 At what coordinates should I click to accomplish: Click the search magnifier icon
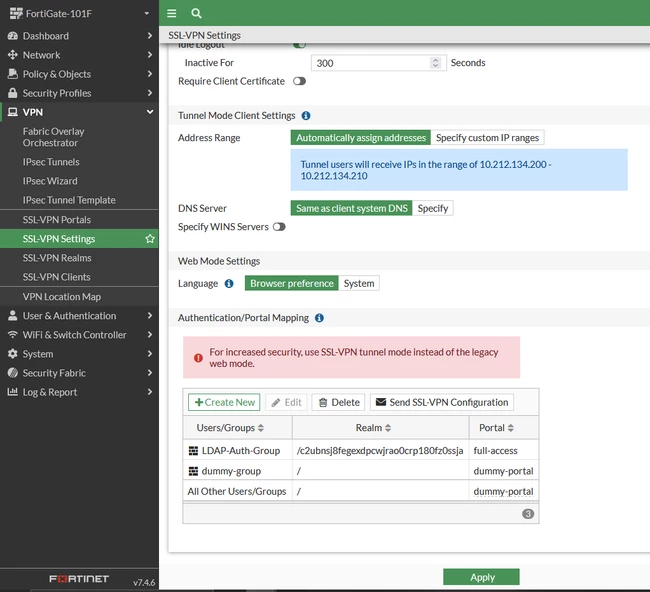coord(196,13)
